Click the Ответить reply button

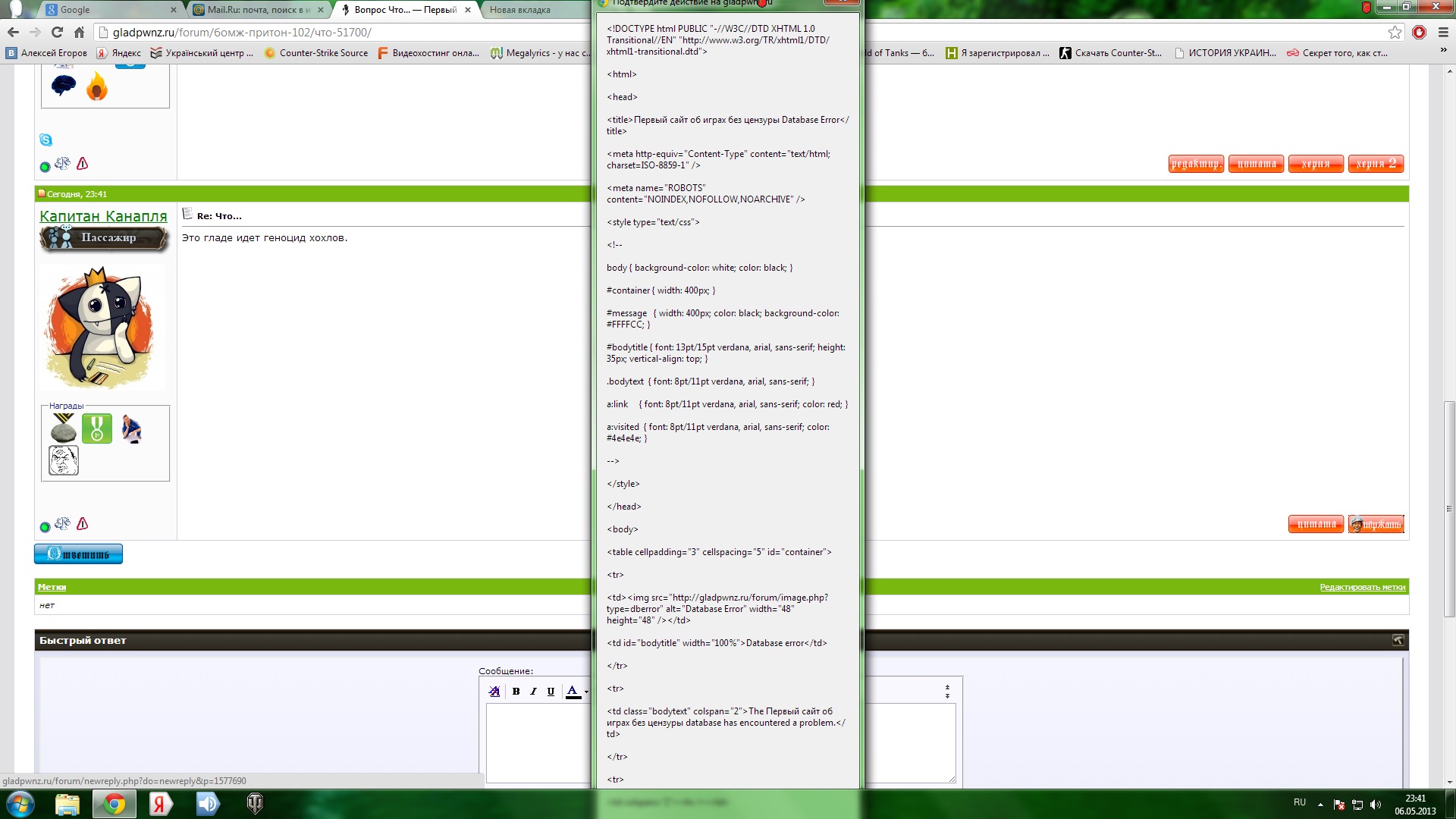point(78,554)
